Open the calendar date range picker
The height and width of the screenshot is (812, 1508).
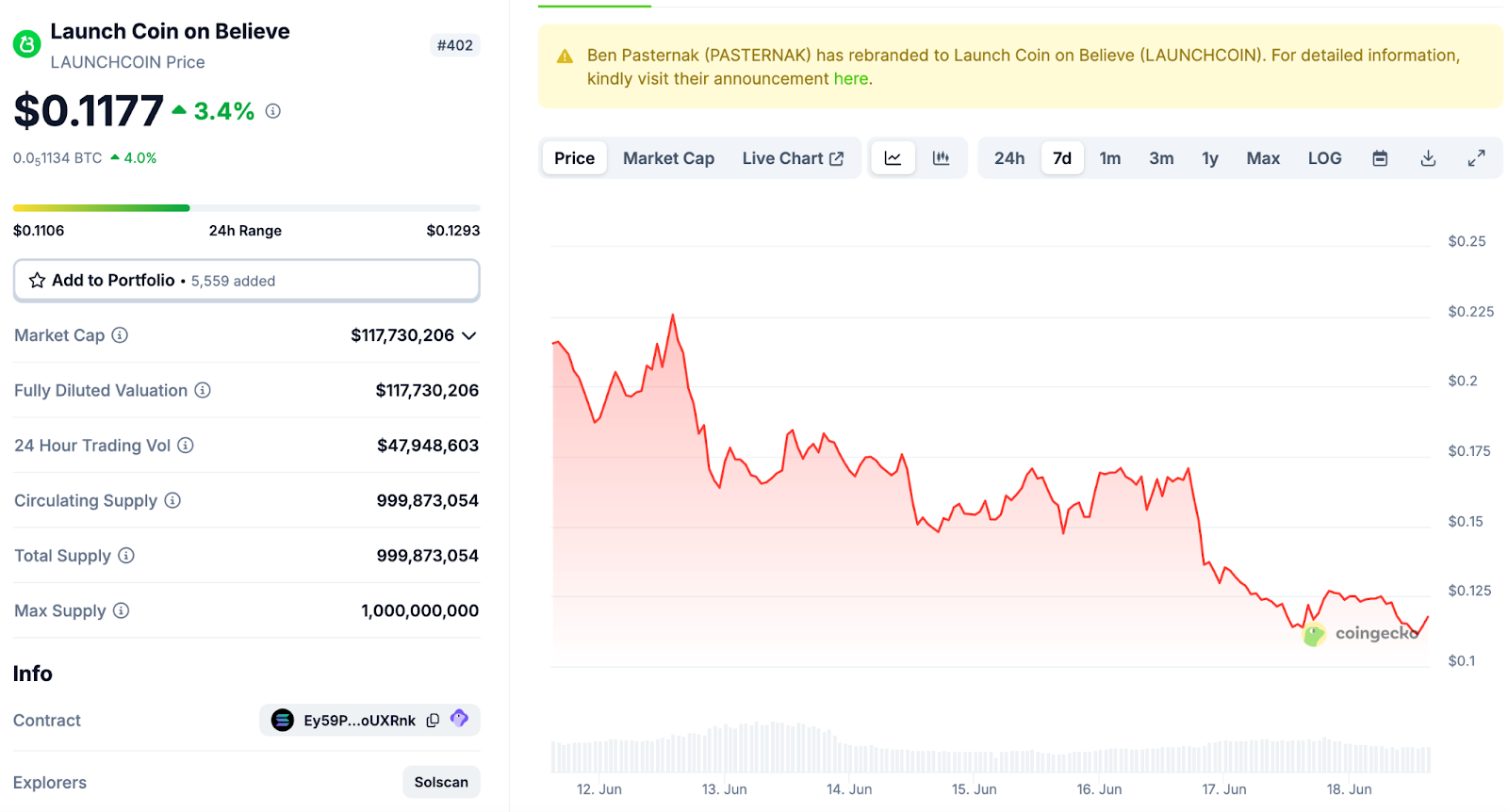1380,158
